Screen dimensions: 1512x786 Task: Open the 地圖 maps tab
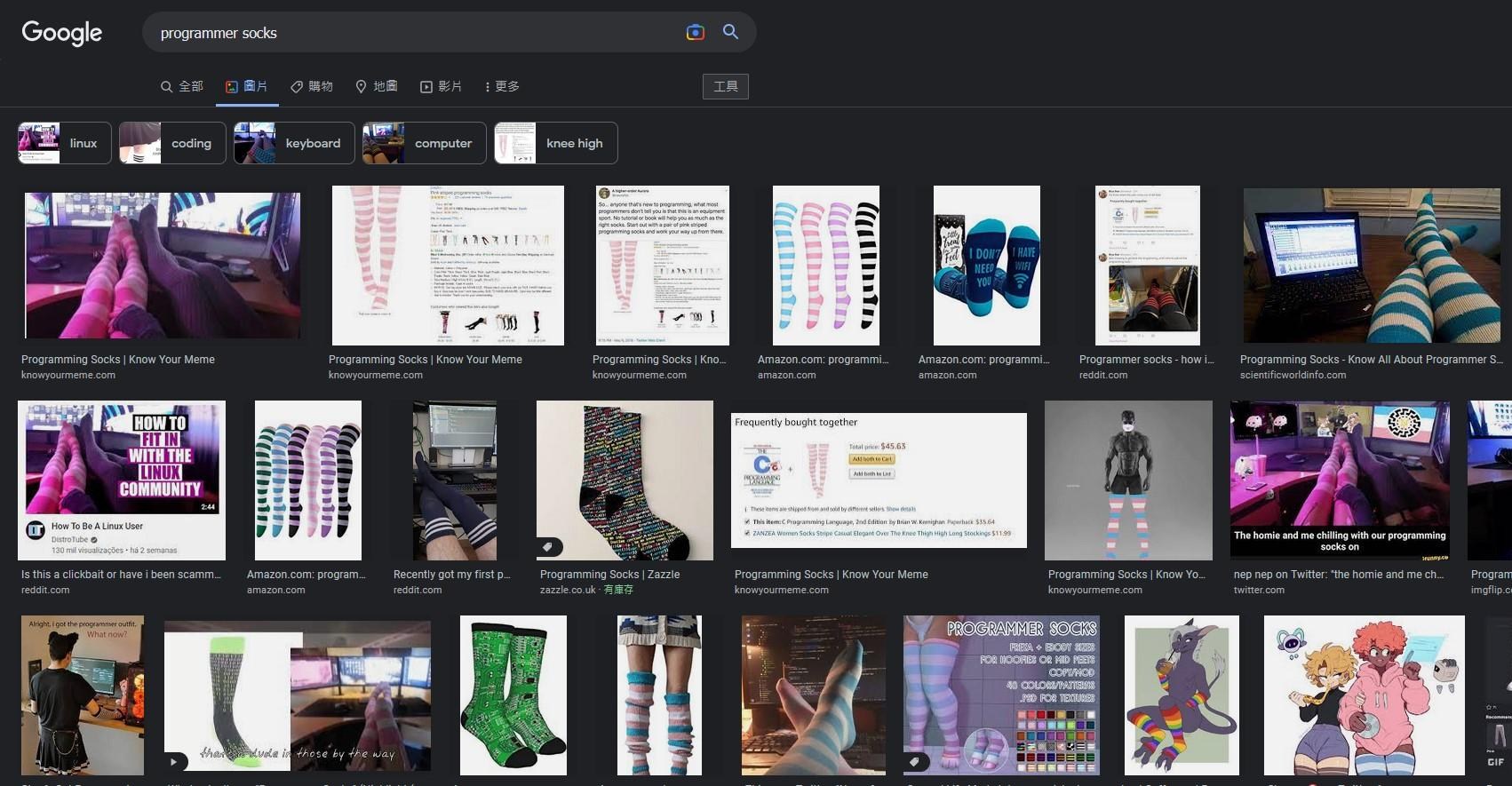[377, 86]
